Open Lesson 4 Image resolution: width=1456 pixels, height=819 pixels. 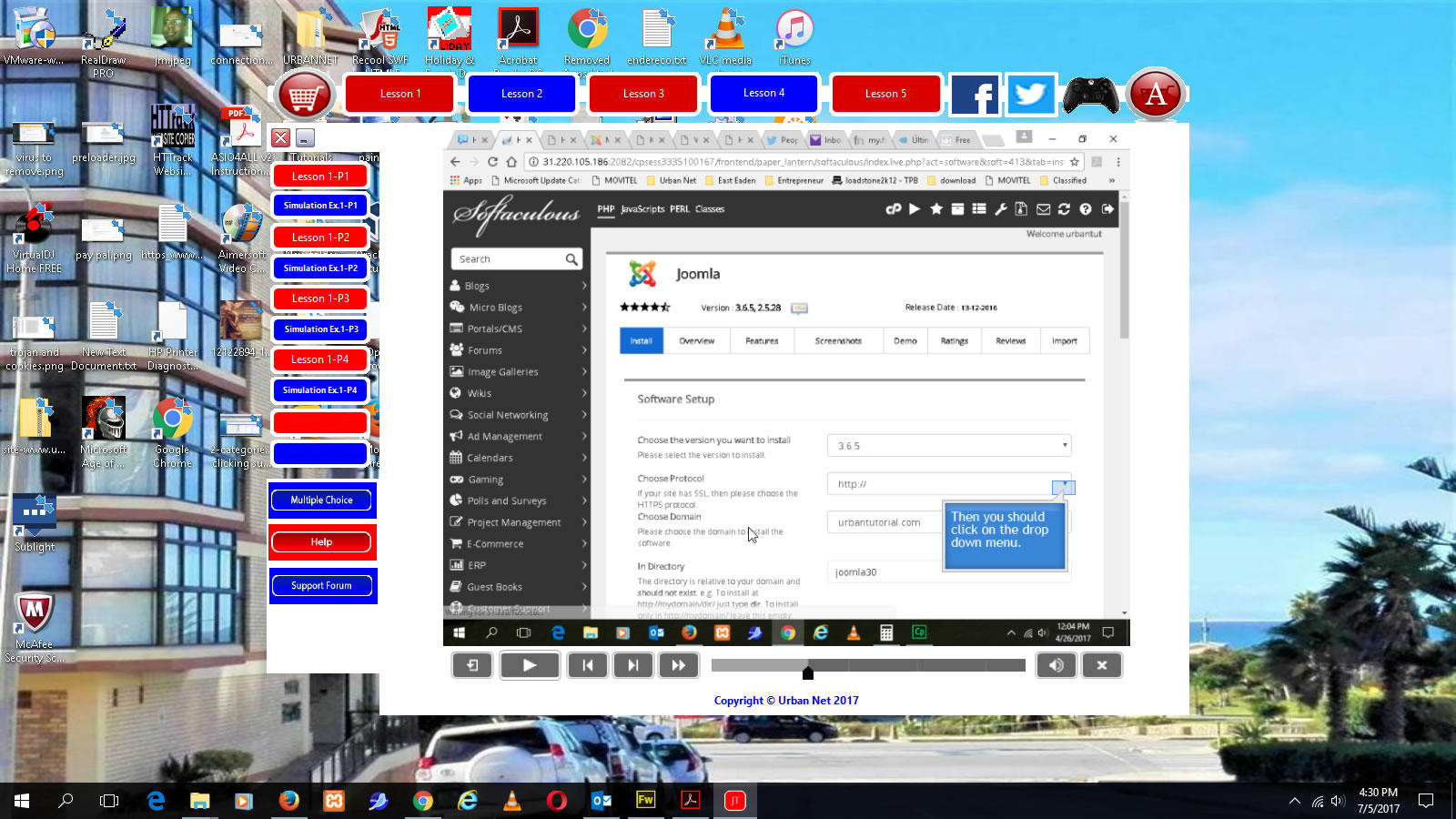[x=763, y=93]
